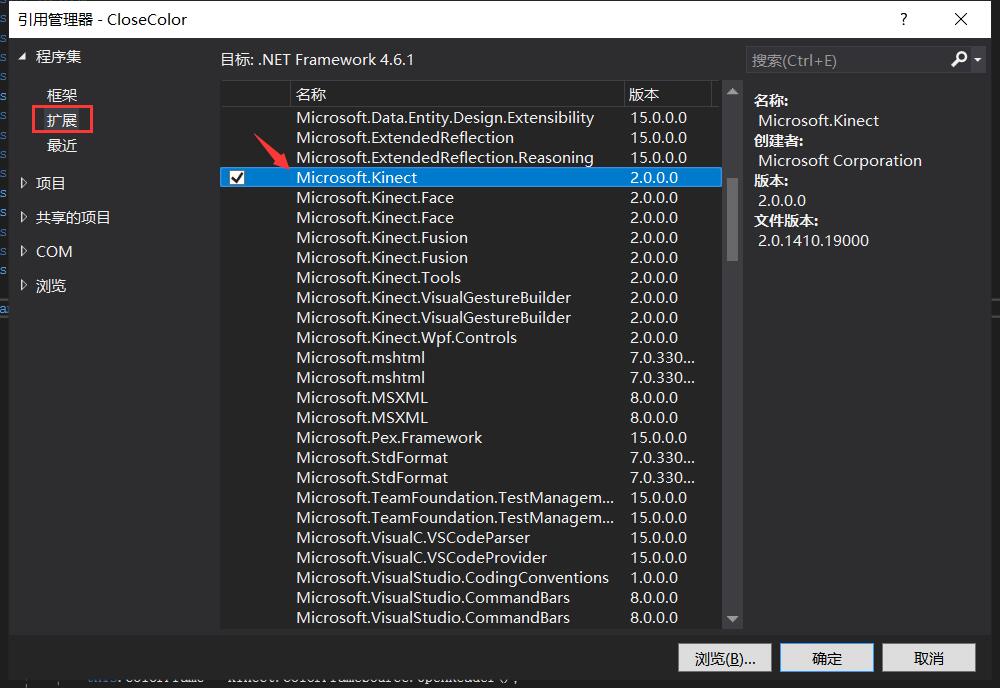Viewport: 1000px width, 688px height.
Task: Close the Reference Manager dialog
Action: 961,19
